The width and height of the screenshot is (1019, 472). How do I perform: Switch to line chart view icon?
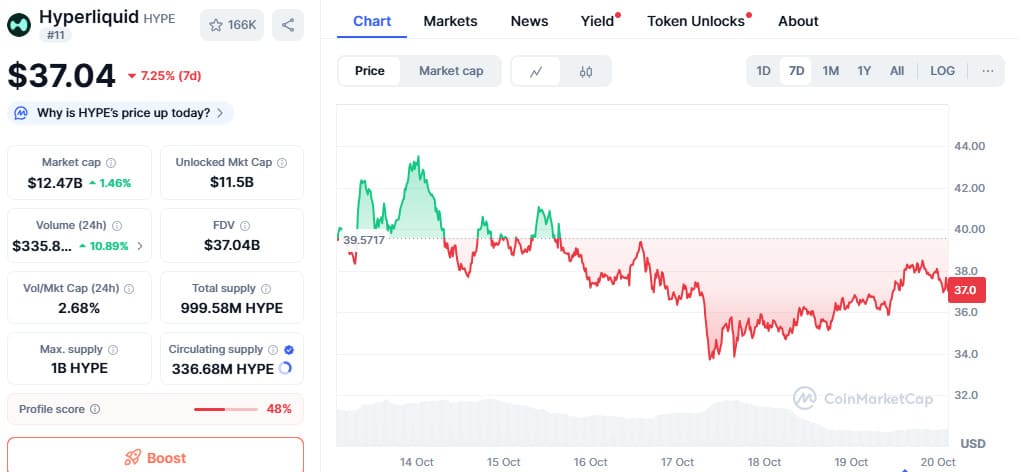tap(537, 71)
